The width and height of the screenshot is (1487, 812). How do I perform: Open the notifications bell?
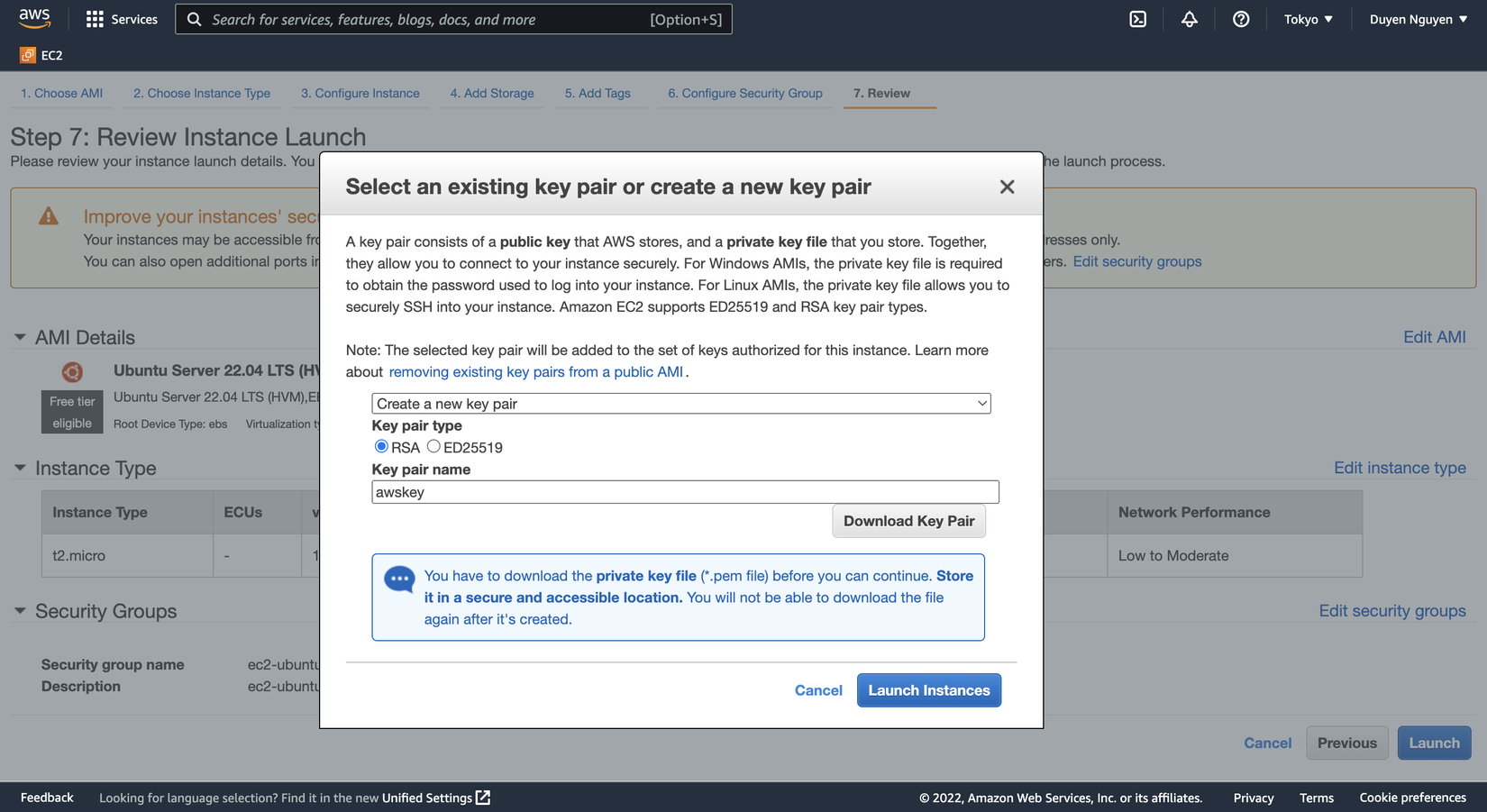pyautogui.click(x=1190, y=19)
